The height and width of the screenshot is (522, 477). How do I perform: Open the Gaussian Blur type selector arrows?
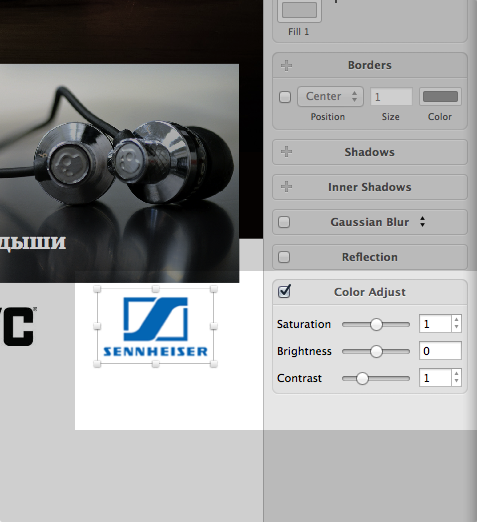click(422, 222)
